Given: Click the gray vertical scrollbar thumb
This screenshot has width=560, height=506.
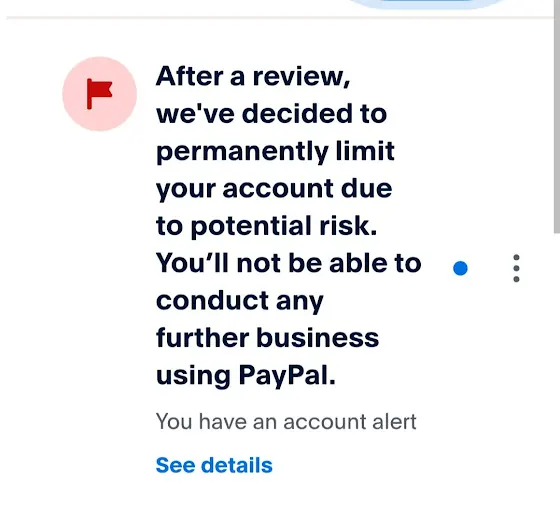Looking at the screenshot, I should (x=556, y=116).
